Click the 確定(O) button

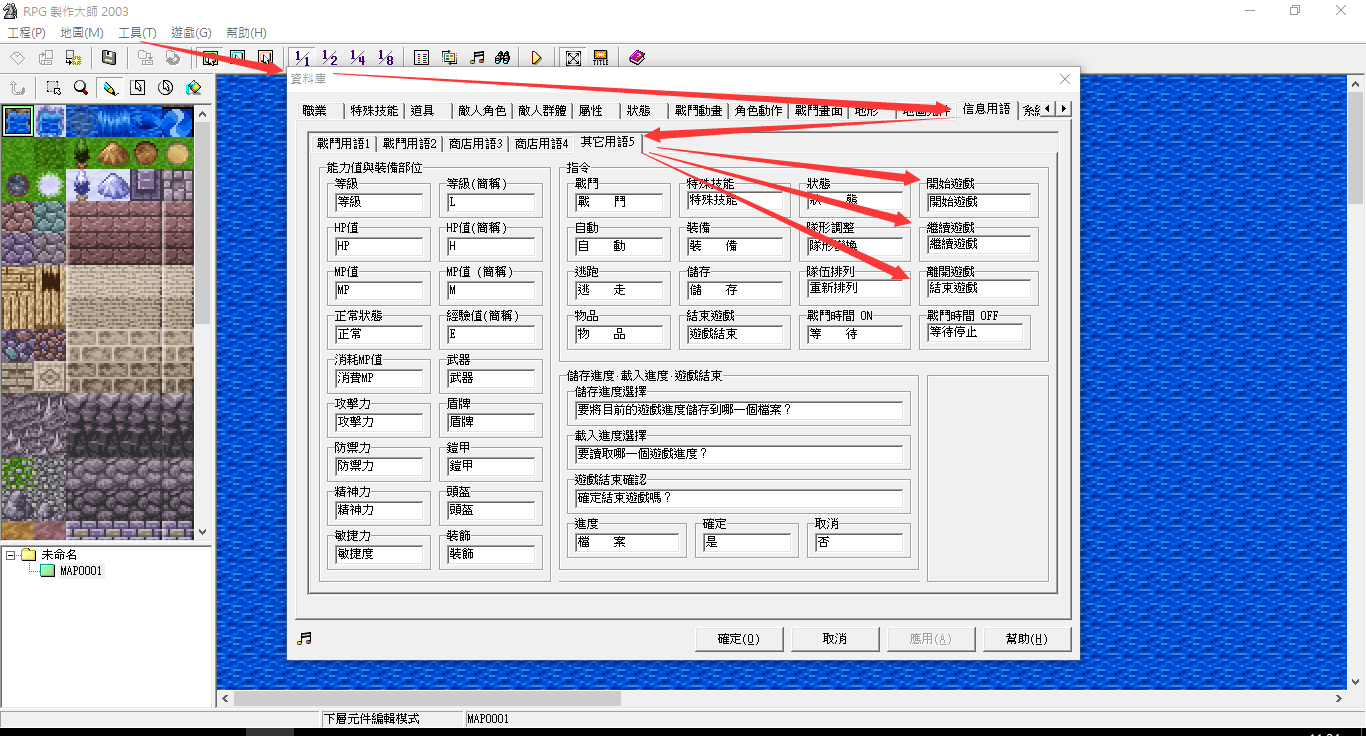click(738, 639)
